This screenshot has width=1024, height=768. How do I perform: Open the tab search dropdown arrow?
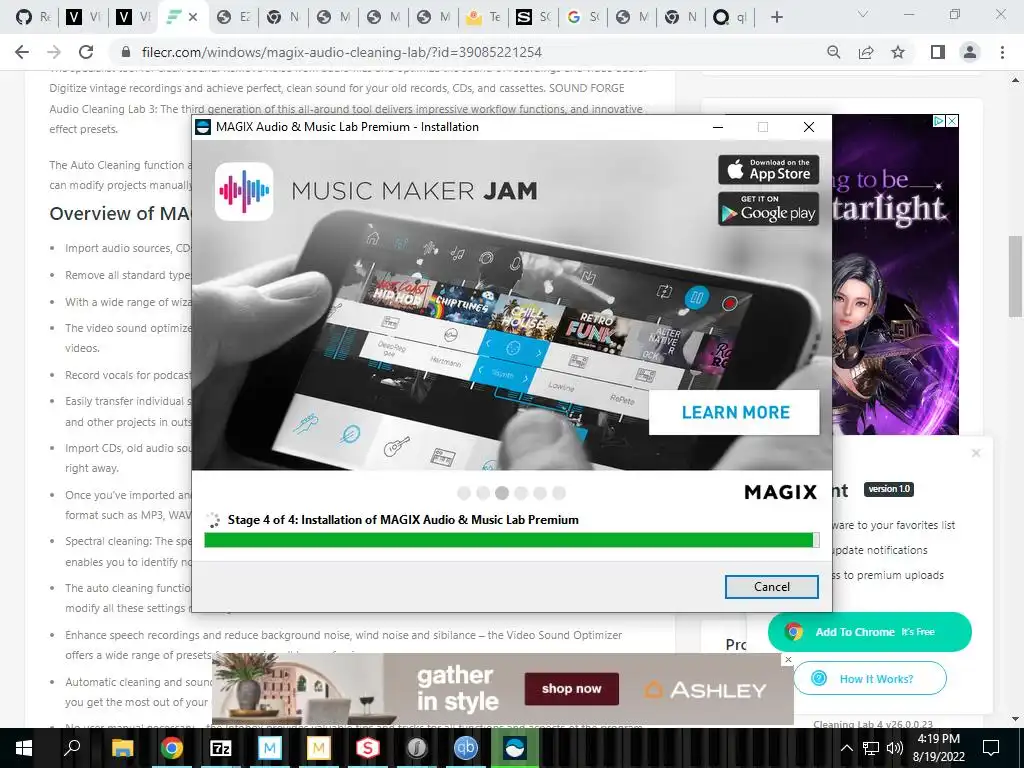tap(863, 14)
